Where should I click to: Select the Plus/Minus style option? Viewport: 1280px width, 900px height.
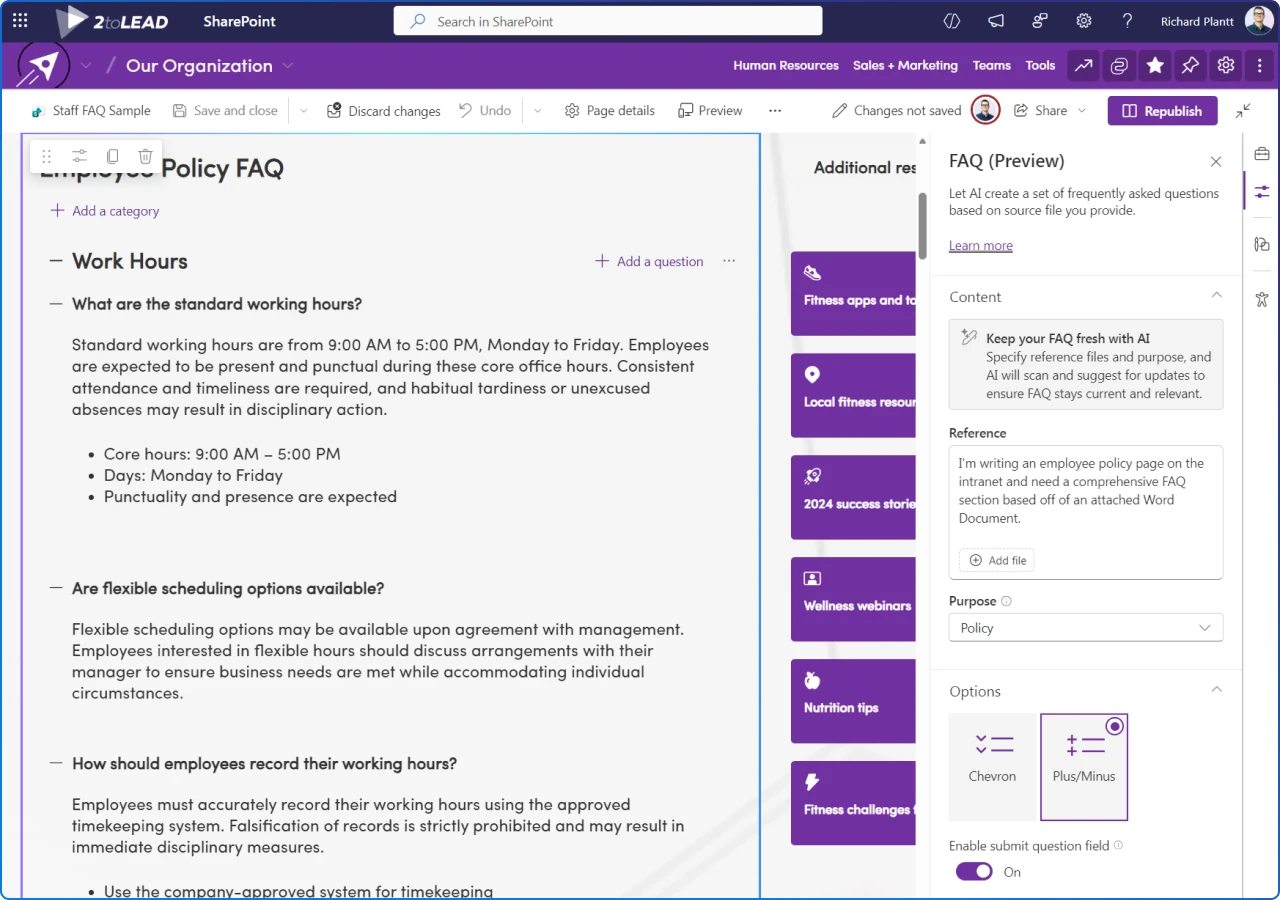[1084, 766]
